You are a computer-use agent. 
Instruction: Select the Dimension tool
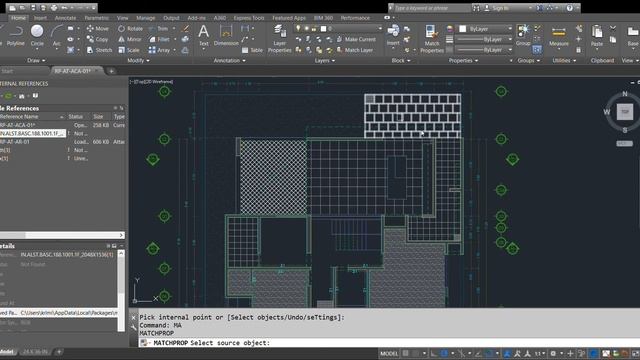(x=226, y=35)
